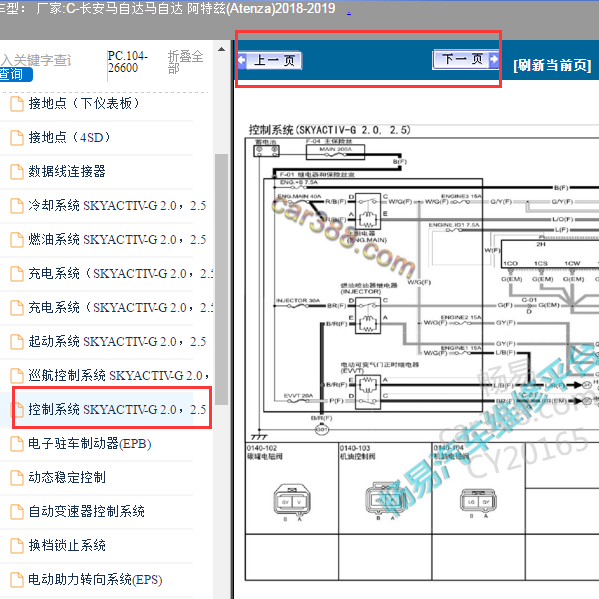Open 数据线连接器 entry
599x599 pixels.
(66, 171)
